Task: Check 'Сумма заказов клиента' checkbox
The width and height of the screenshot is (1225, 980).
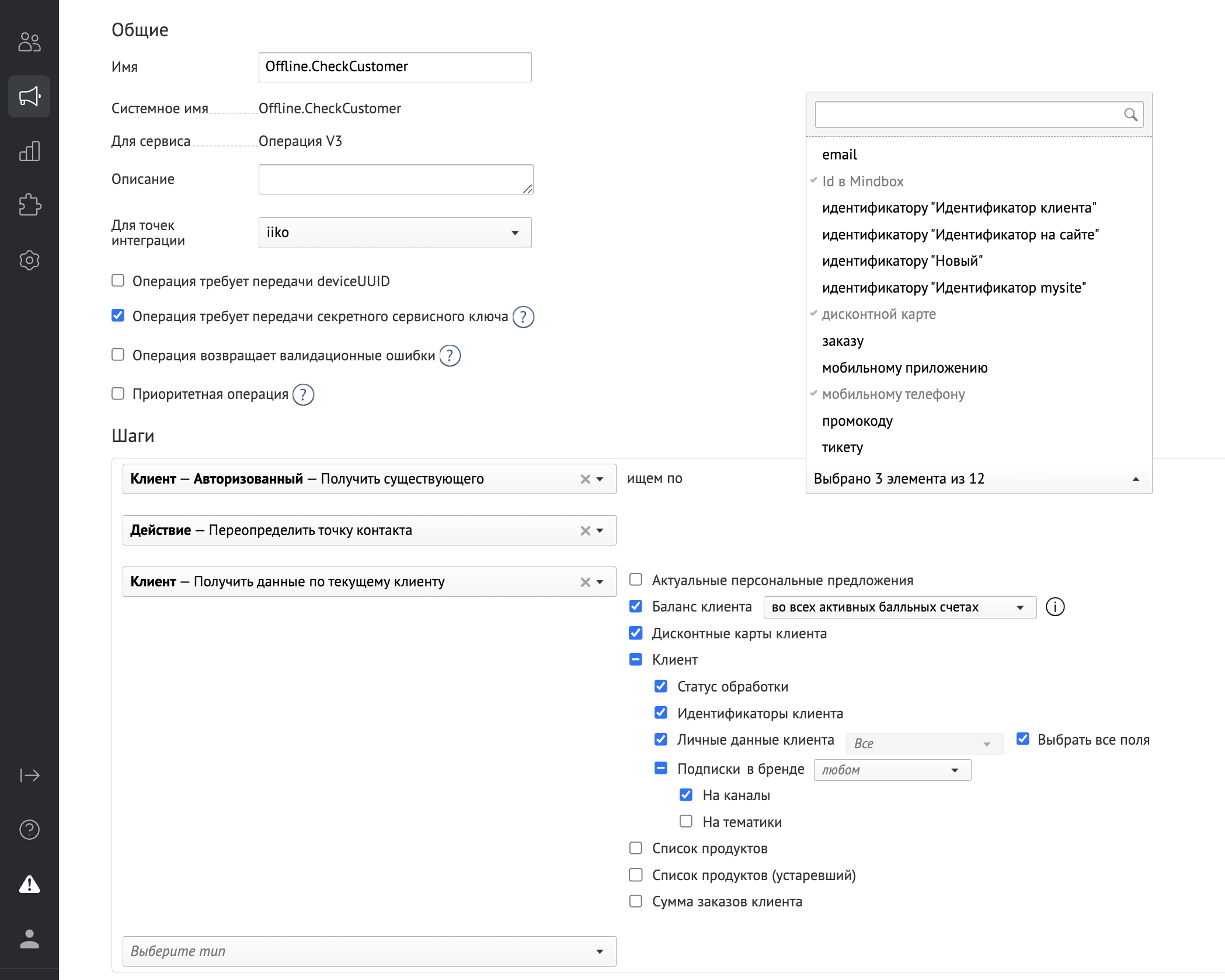Action: (x=636, y=901)
